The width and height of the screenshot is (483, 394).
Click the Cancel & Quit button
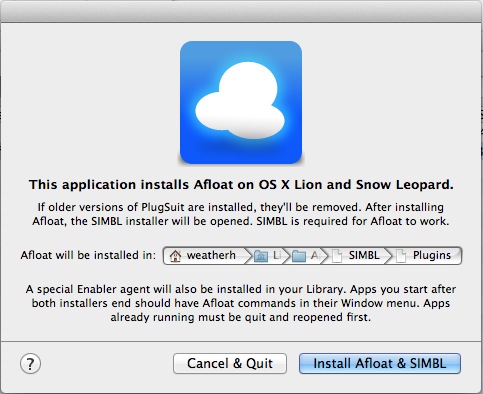click(x=230, y=363)
